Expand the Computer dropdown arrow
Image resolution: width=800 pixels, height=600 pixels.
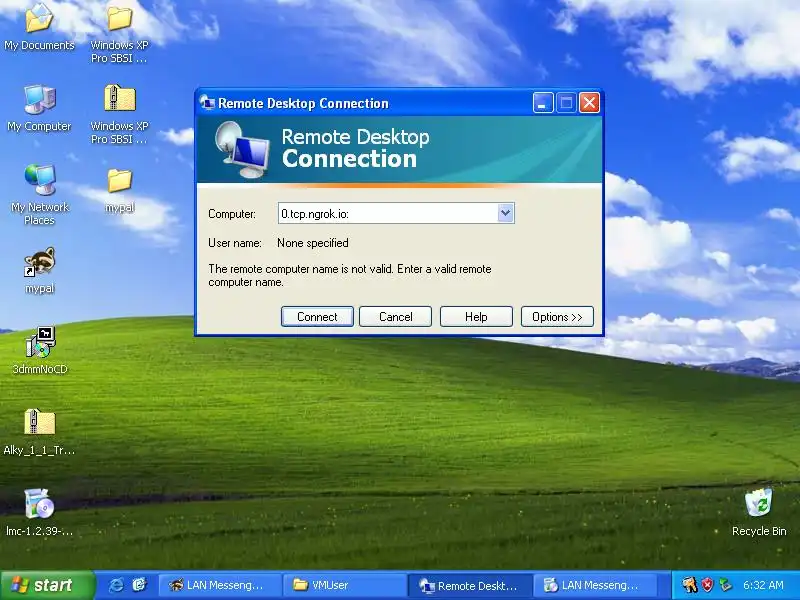505,213
